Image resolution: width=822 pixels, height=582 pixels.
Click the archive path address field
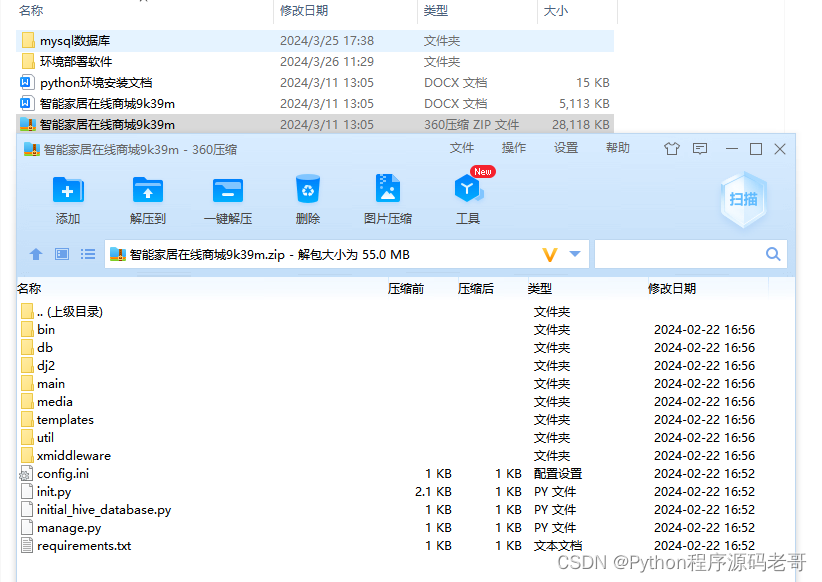(x=347, y=254)
